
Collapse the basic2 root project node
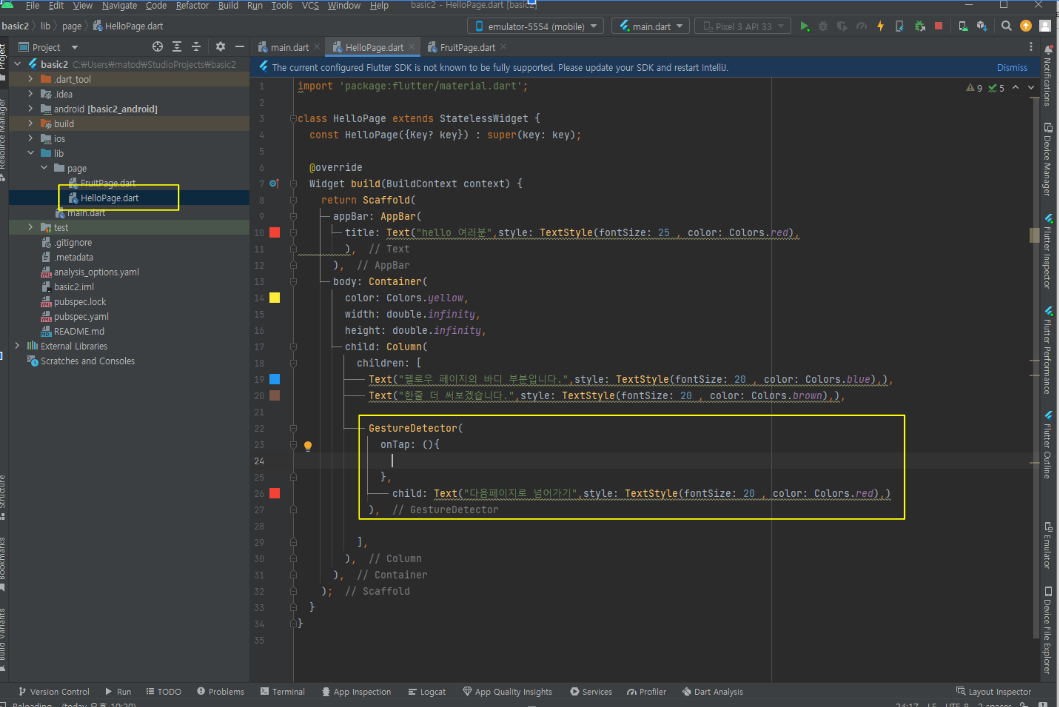click(x=18, y=64)
